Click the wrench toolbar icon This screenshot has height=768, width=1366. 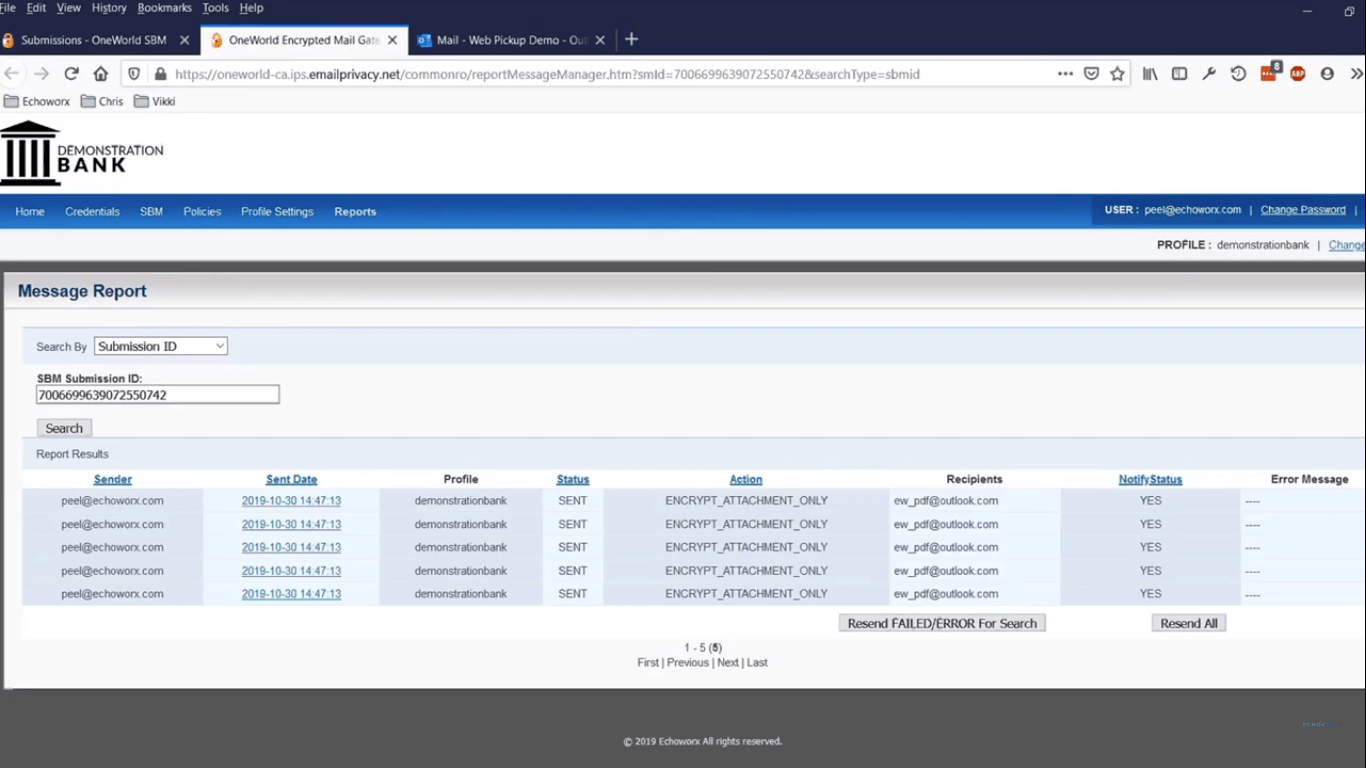click(x=1208, y=73)
